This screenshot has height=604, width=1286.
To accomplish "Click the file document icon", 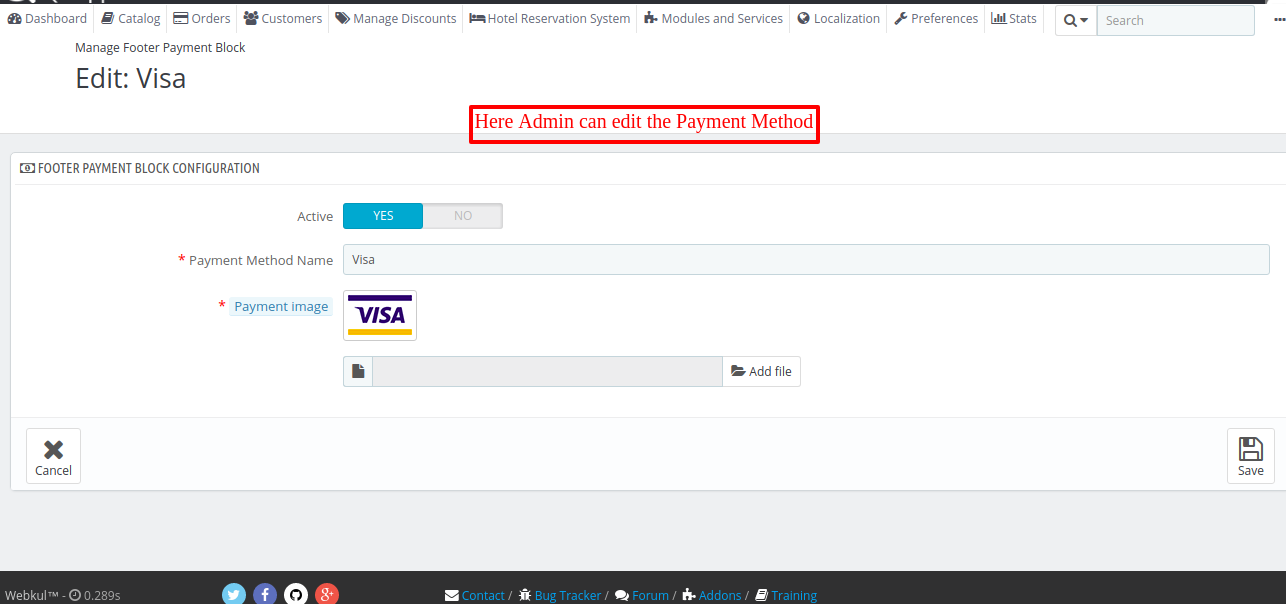I will coord(358,371).
